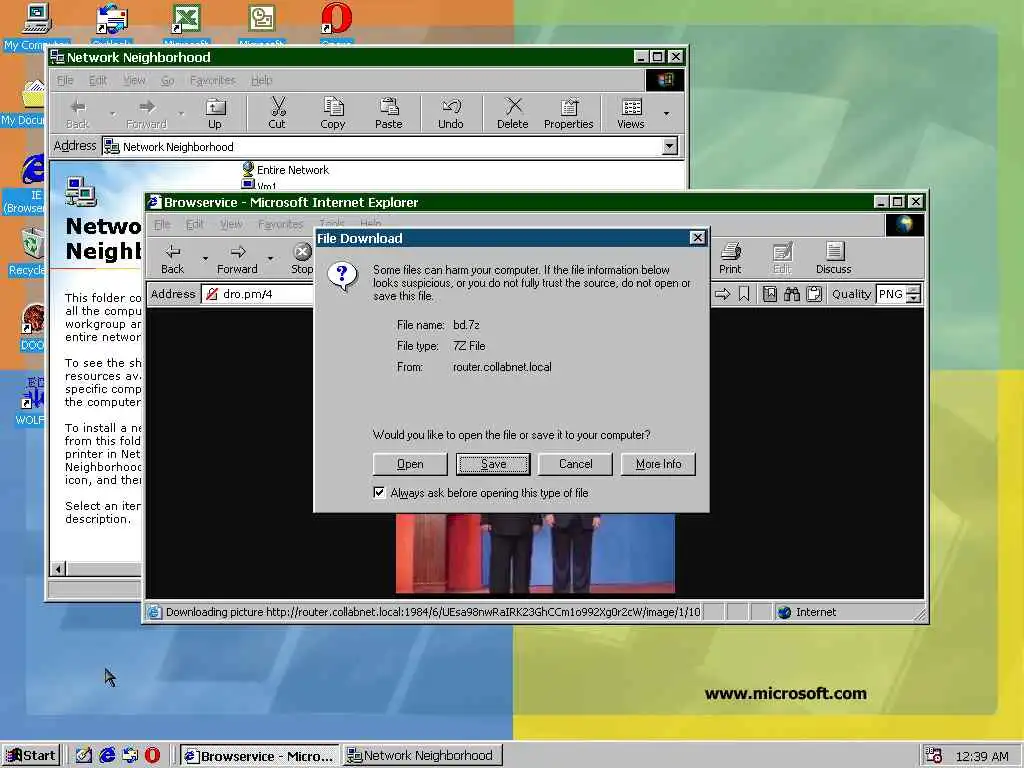Image resolution: width=1024 pixels, height=768 pixels.
Task: Close the File Download dialog
Action: click(697, 238)
